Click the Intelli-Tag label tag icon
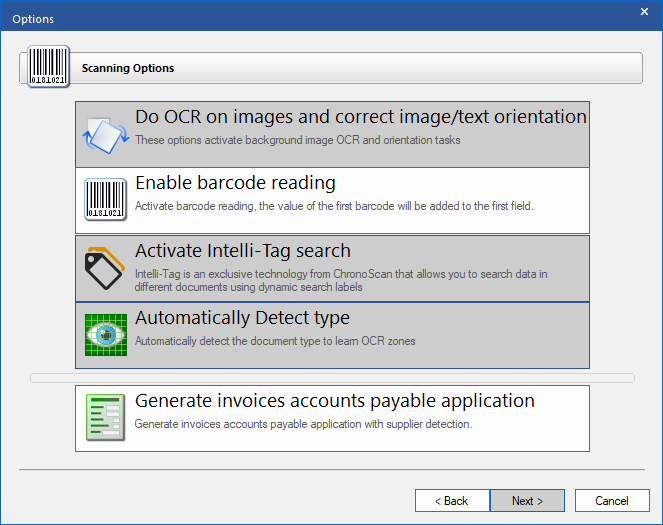Viewport: 663px width, 525px height. click(105, 268)
